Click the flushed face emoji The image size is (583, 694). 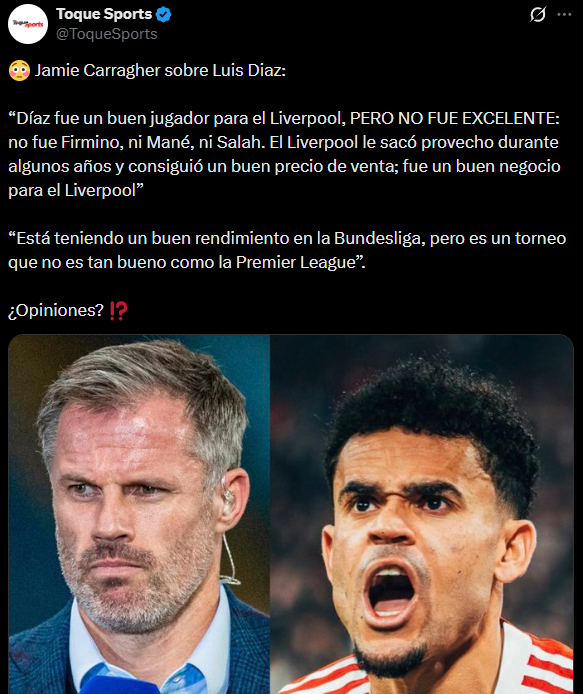click(19, 71)
